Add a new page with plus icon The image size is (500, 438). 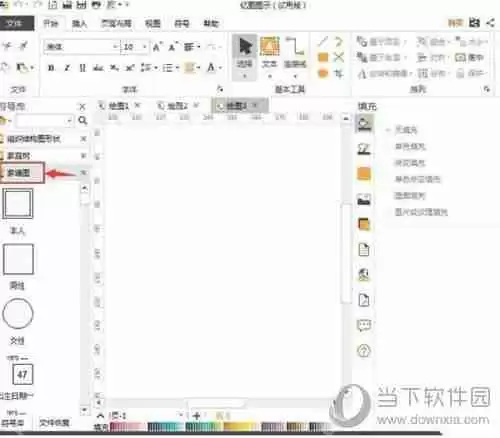pos(196,415)
